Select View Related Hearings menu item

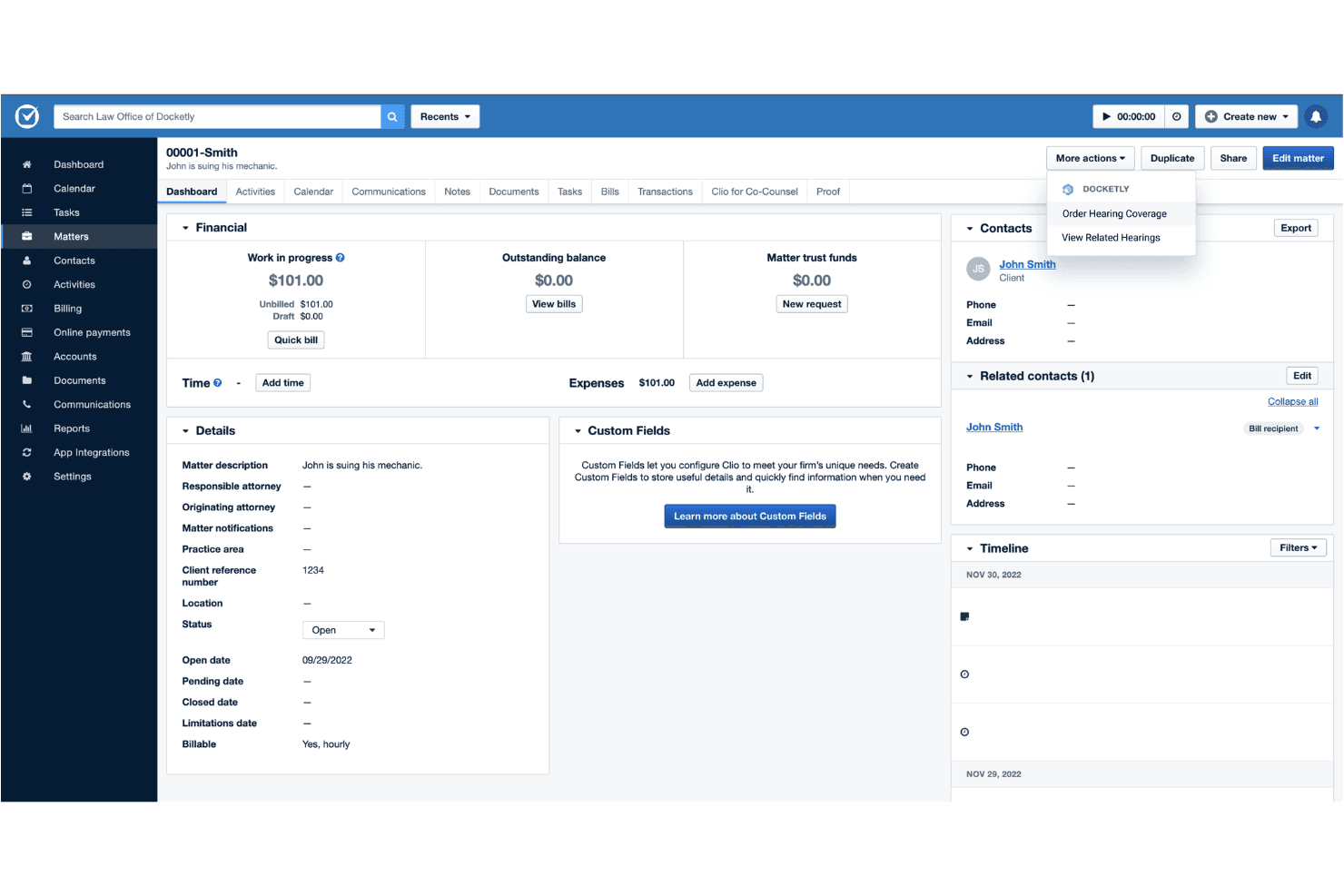click(1121, 238)
